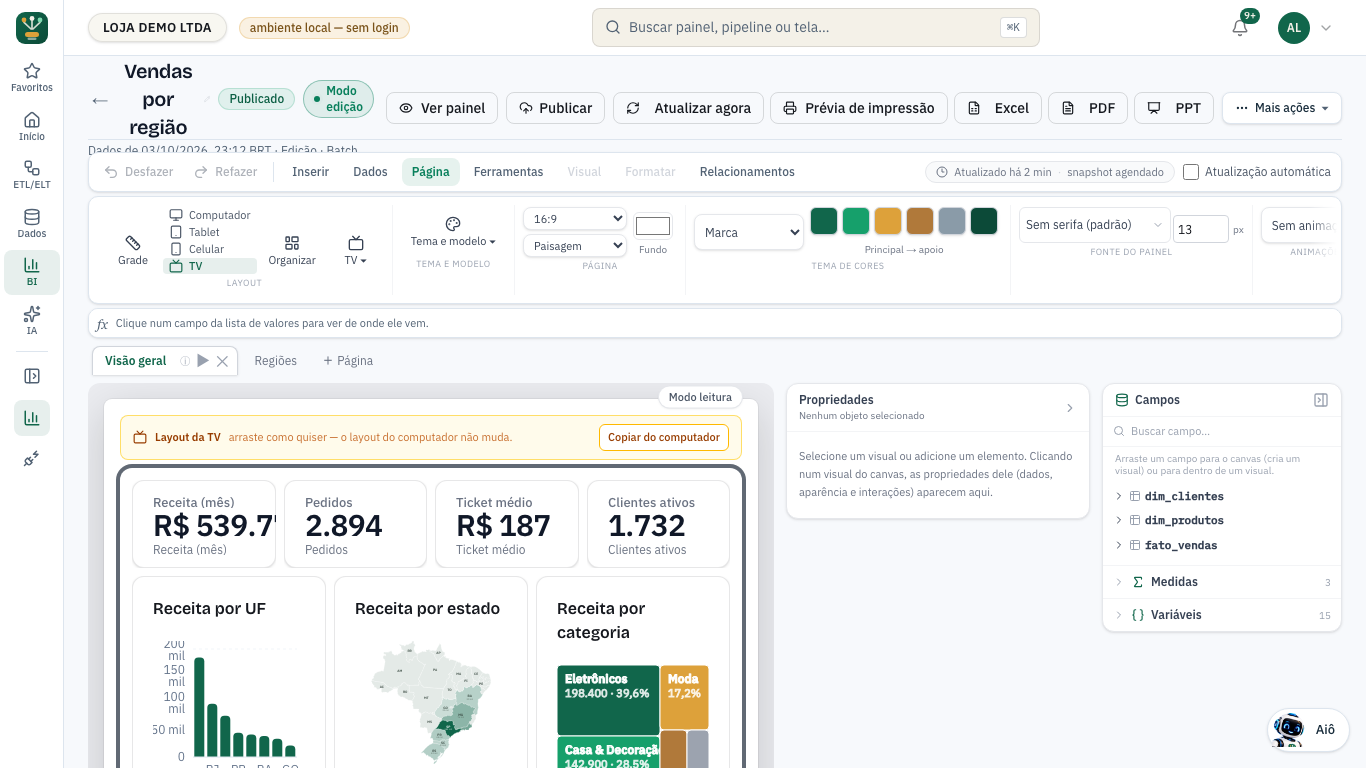1366x768 pixels.
Task: Open the IA sparkle section
Action: [x=32, y=321]
